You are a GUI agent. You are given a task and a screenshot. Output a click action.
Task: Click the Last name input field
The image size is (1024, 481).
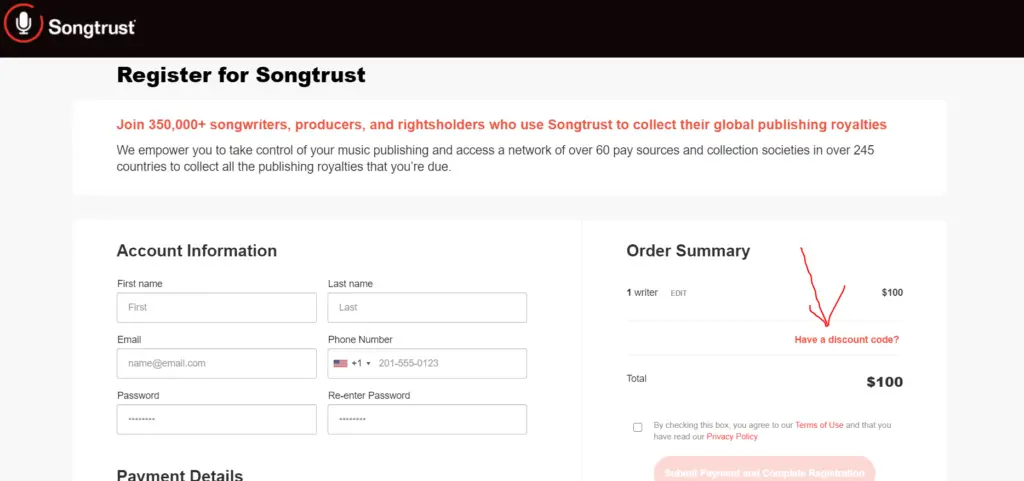427,307
